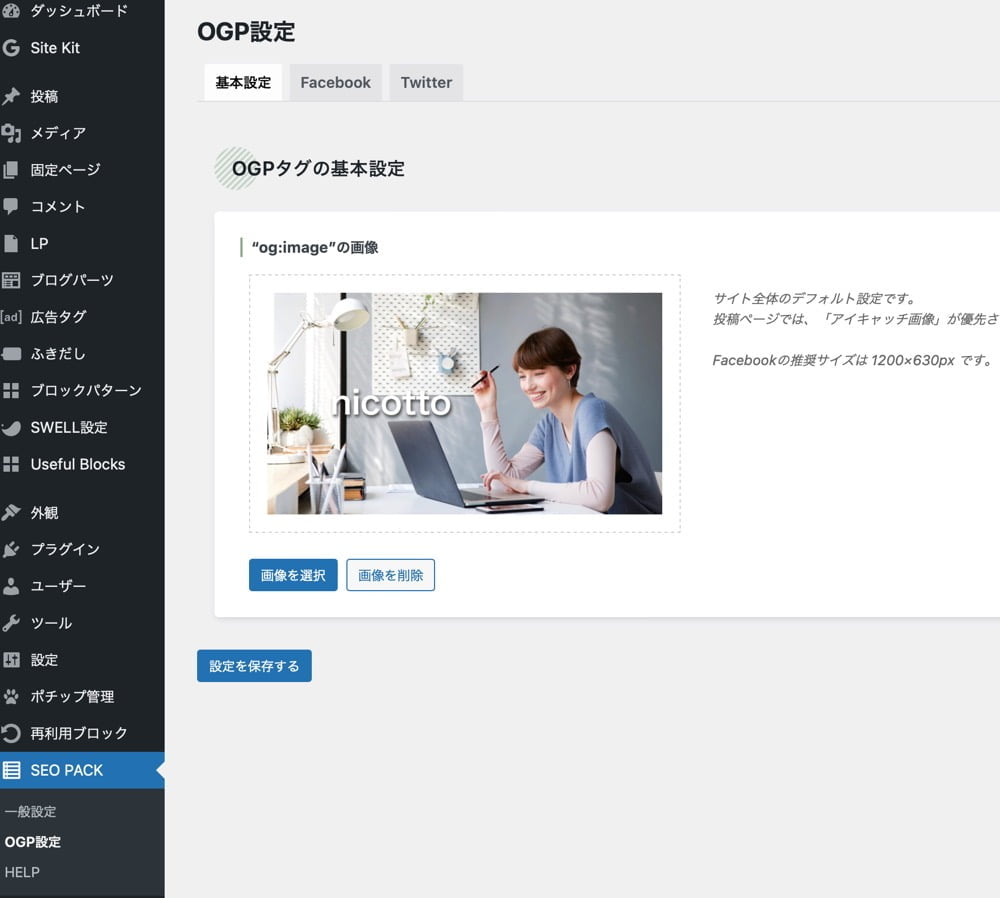The width and height of the screenshot is (1000, 898).
Task: Click the document icon beside LP
Action: (x=11, y=244)
